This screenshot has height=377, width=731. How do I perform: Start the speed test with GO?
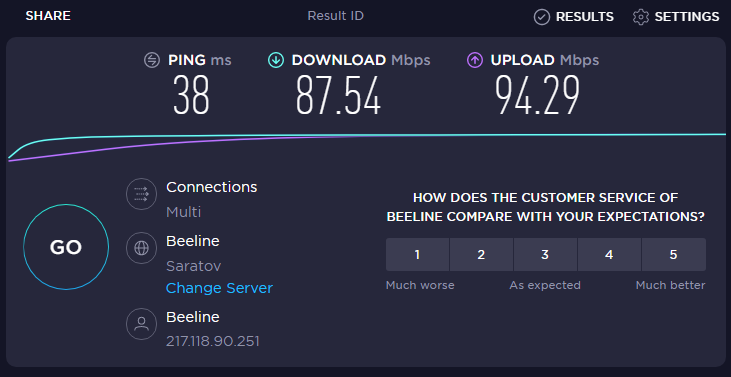point(66,247)
